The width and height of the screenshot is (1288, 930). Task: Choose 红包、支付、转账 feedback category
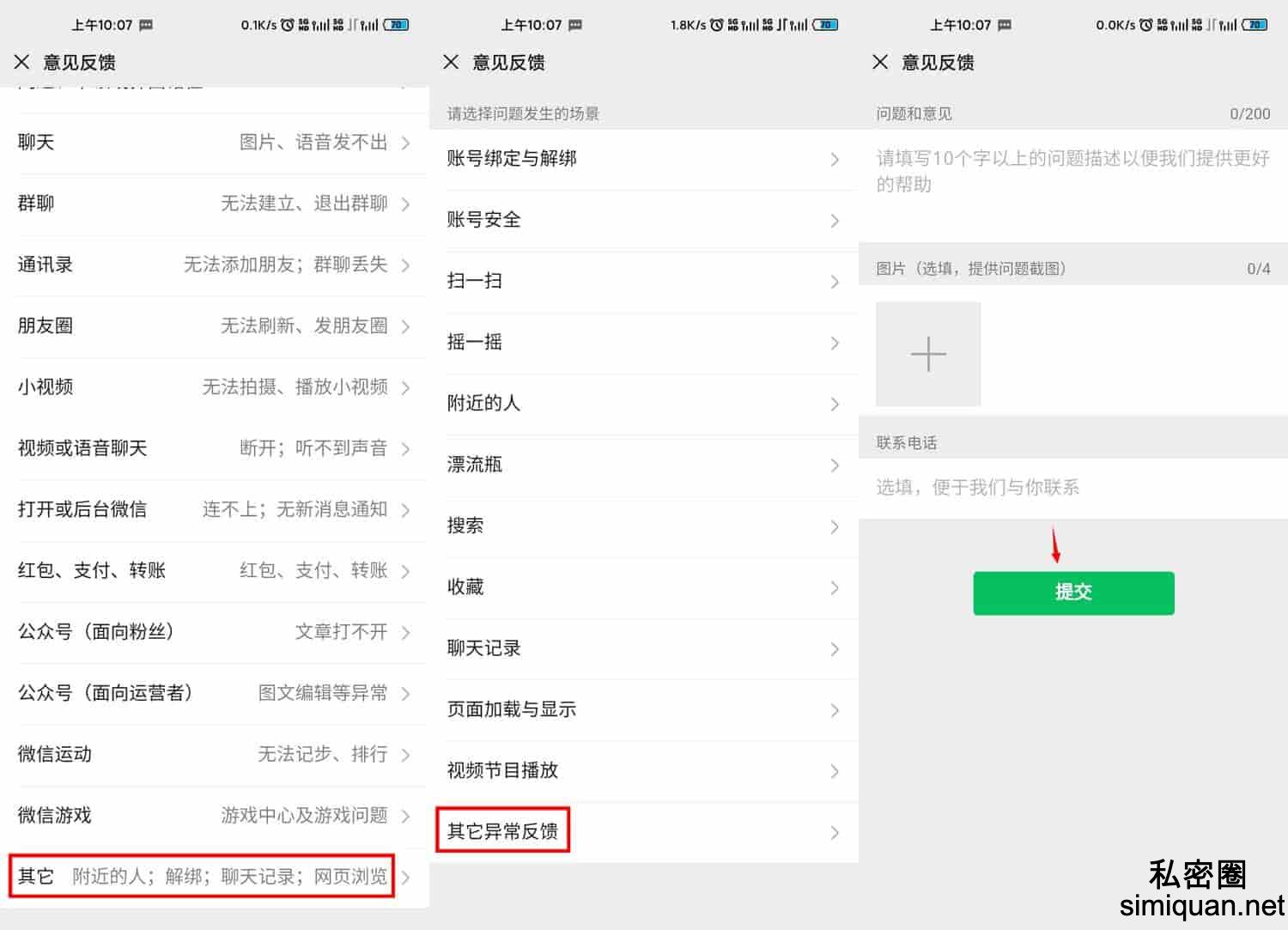213,571
